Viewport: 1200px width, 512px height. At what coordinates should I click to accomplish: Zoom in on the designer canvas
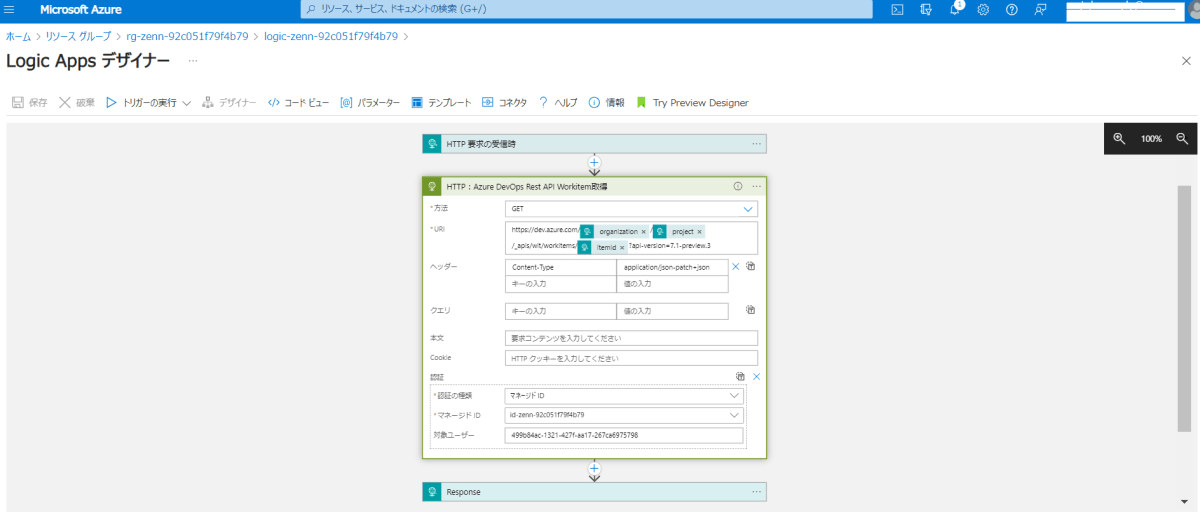1119,138
